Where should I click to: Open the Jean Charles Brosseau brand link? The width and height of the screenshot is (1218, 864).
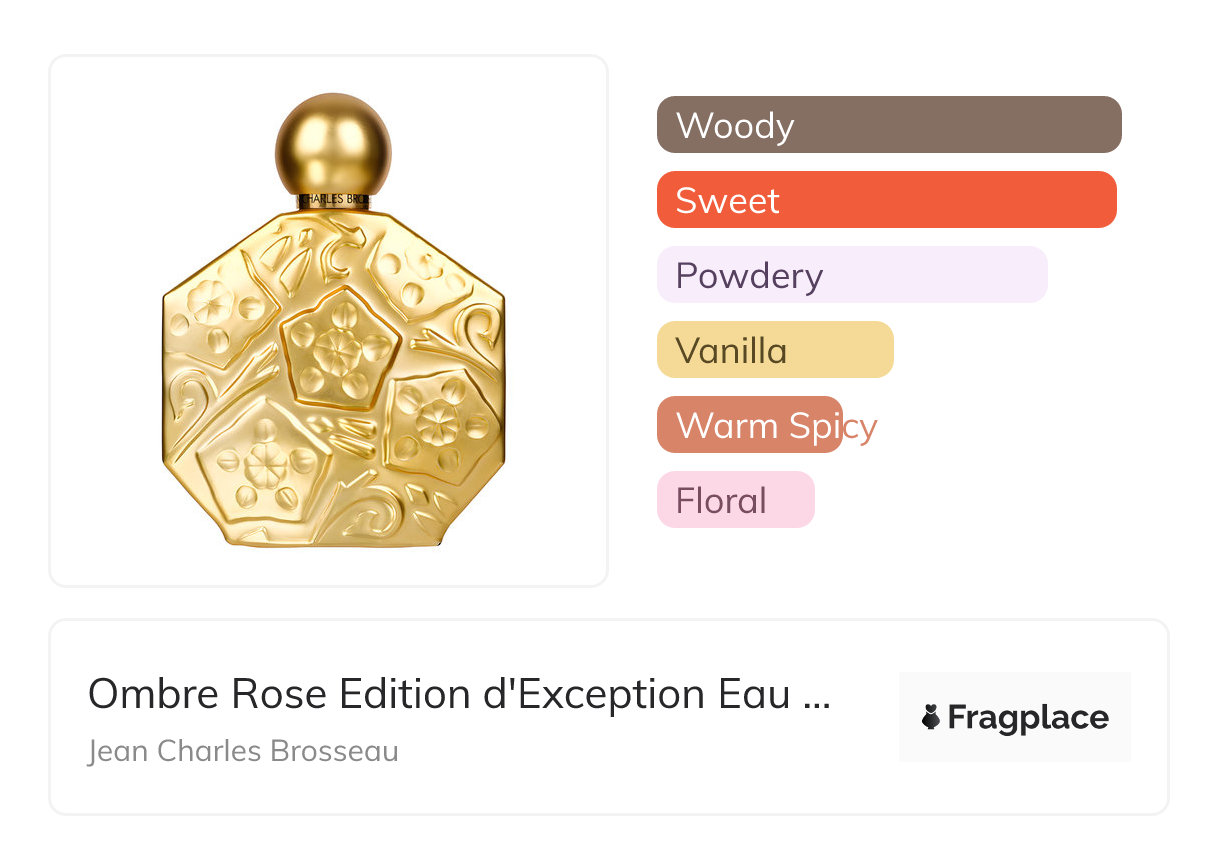click(x=243, y=750)
